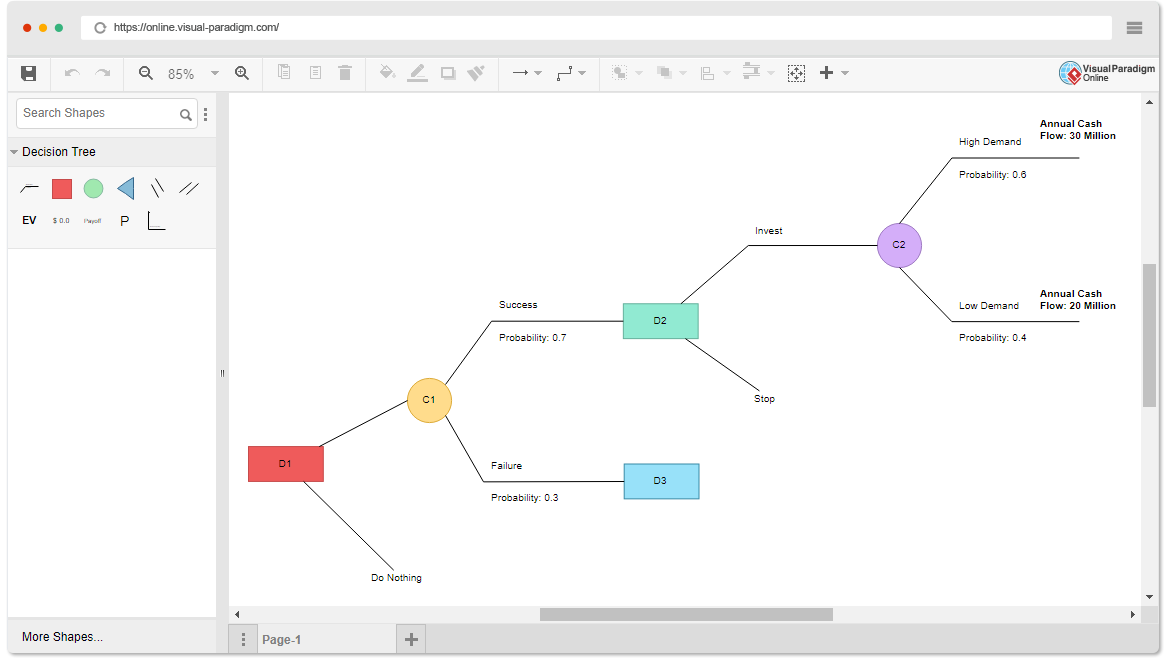Zoom in using the magnifier plus icon
Screen dimensions: 1170x665
[242, 73]
